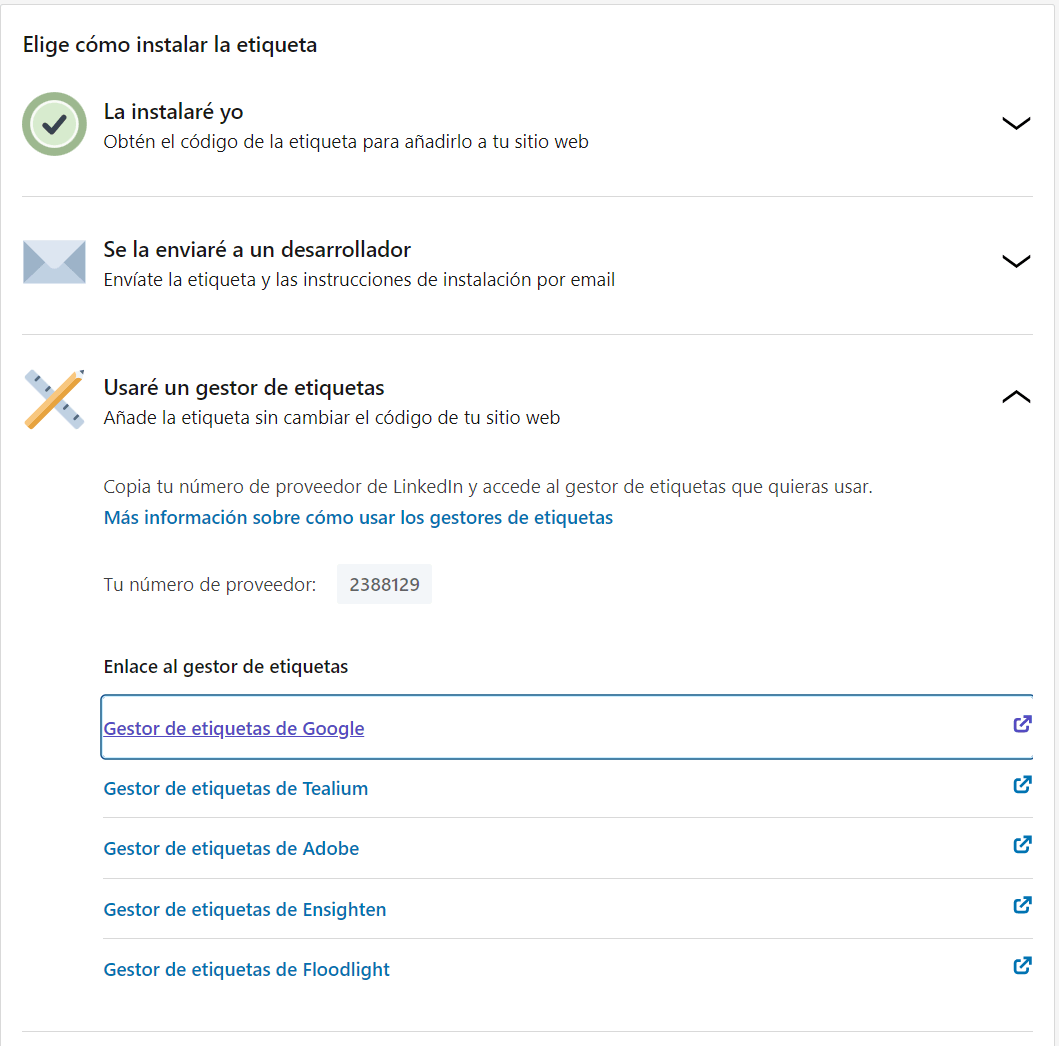Click the external link icon for Adobe tag manager
The image size is (1059, 1046).
[x=1022, y=845]
